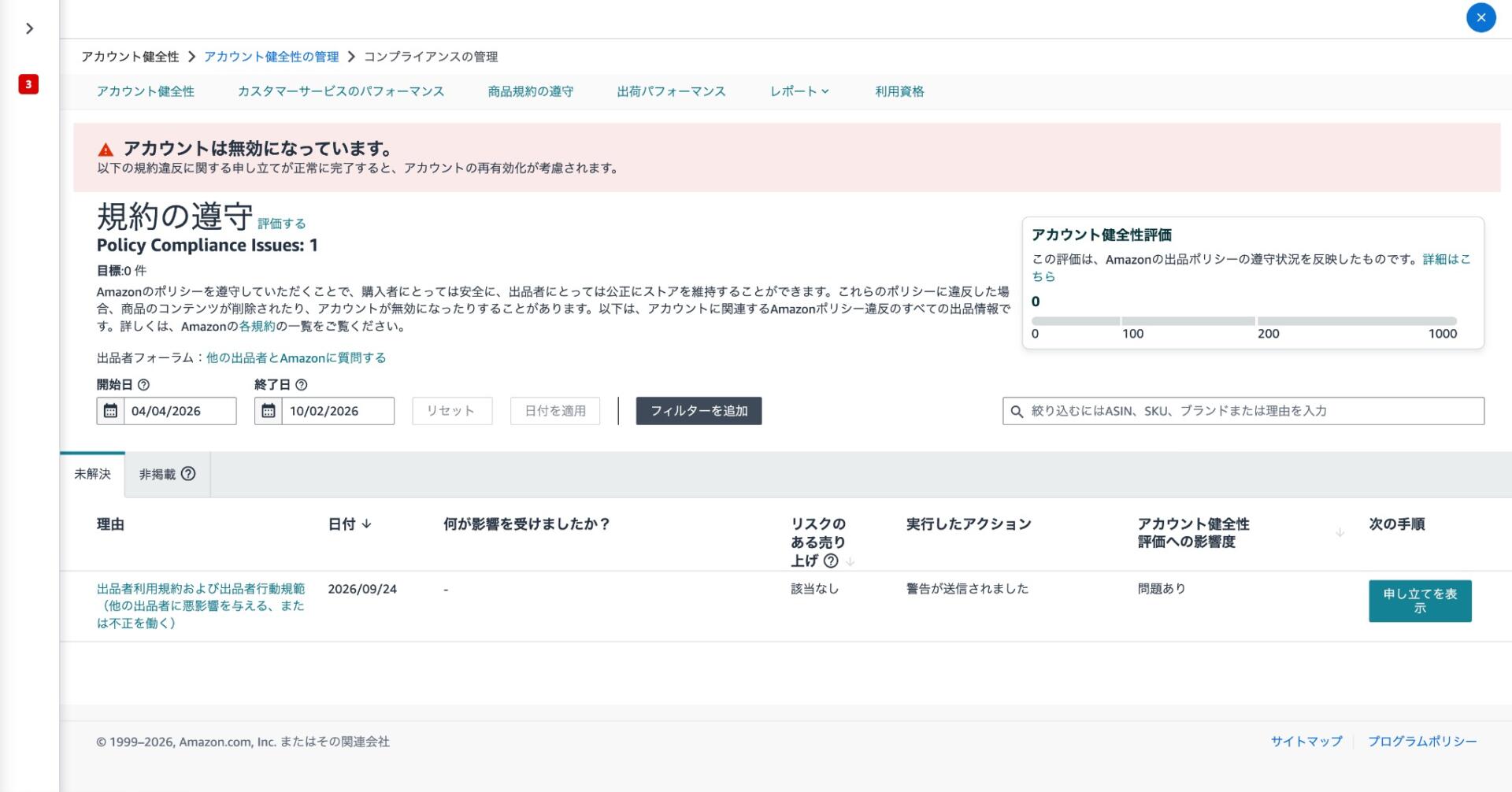Open the 各規約 policies link
The width and height of the screenshot is (1512, 792).
tap(257, 326)
